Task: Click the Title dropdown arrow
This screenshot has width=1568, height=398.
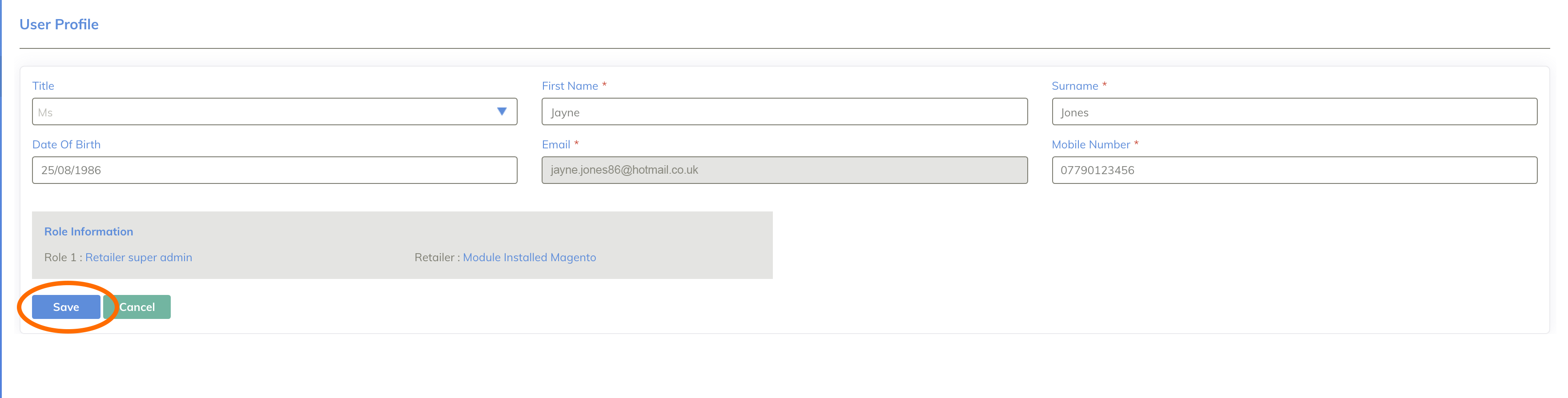Action: pos(502,112)
